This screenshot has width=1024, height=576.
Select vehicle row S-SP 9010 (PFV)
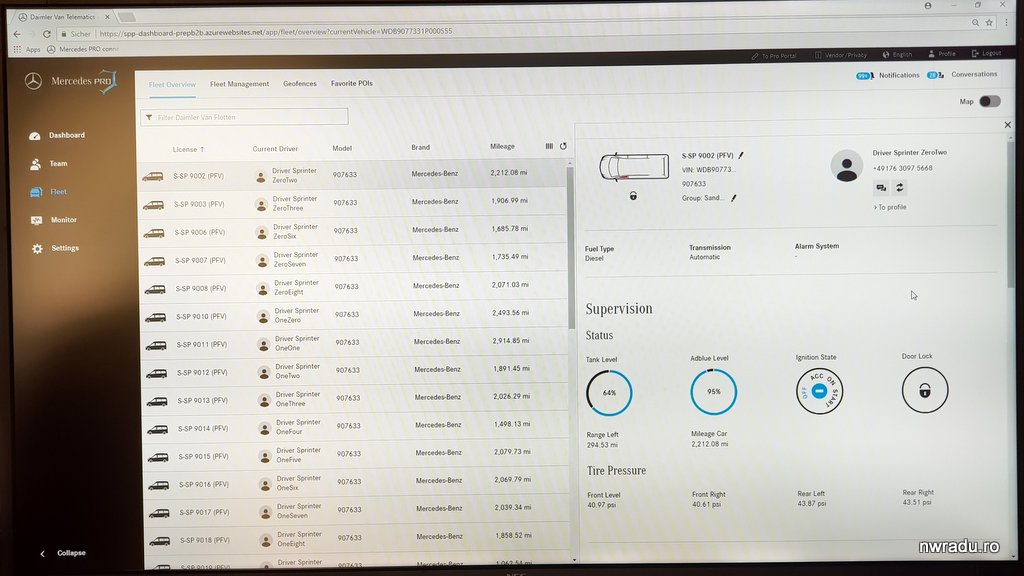pyautogui.click(x=354, y=315)
